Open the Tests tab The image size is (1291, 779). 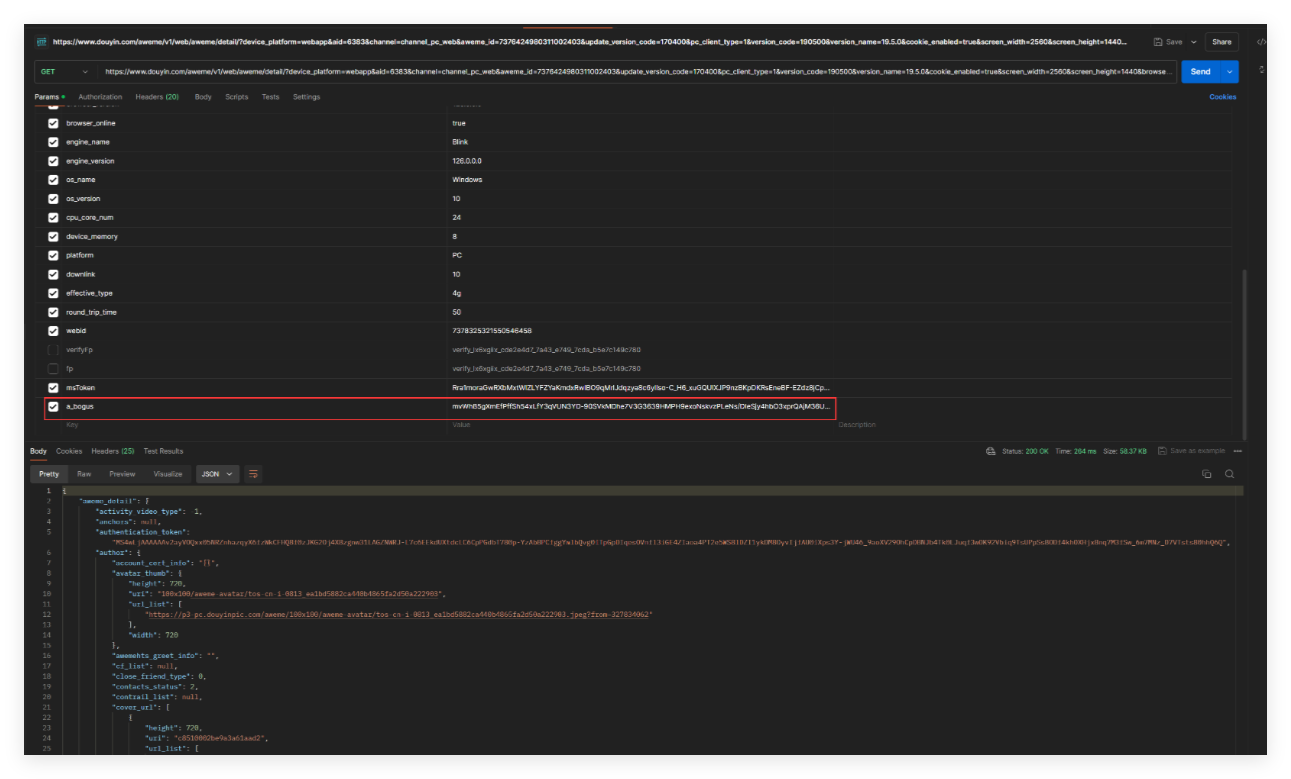tap(271, 97)
